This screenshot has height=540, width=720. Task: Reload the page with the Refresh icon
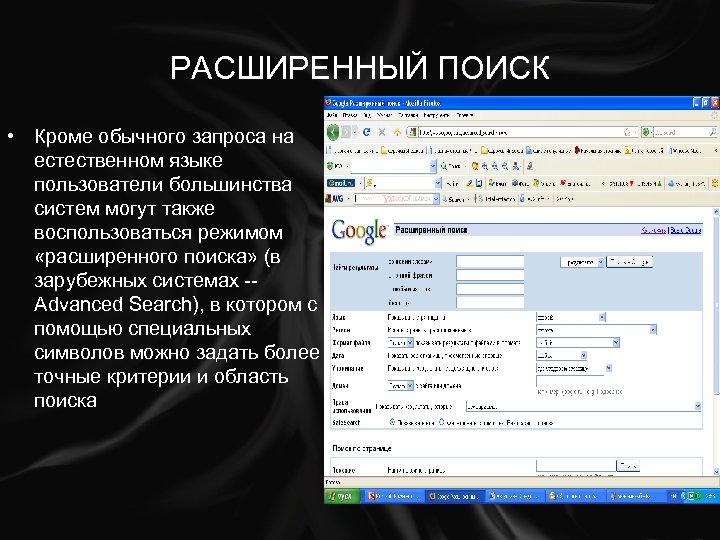[366, 132]
